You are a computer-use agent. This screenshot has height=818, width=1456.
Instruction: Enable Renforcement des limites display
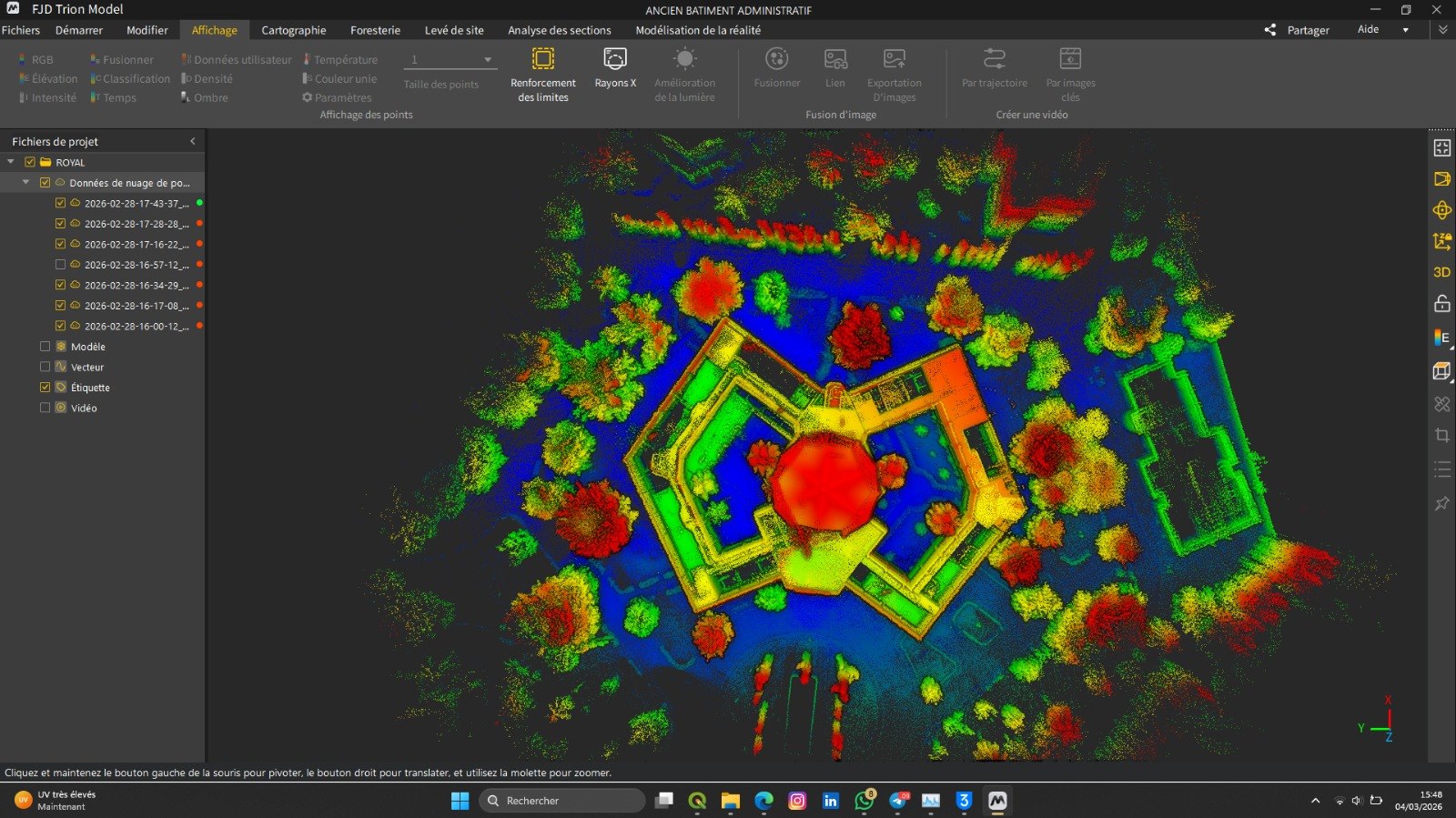pos(543,76)
